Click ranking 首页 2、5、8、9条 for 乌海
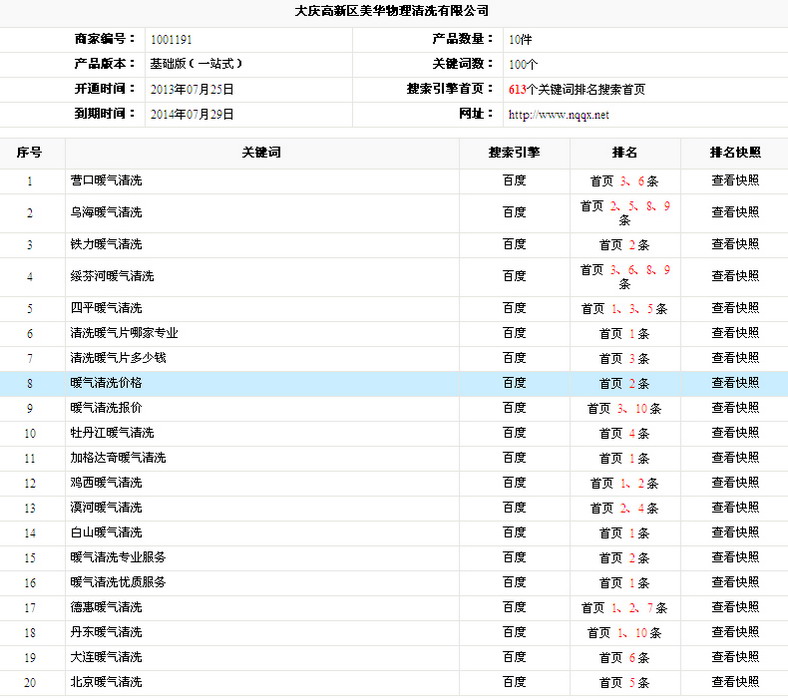Viewport: 788px width, 700px height. (625, 213)
